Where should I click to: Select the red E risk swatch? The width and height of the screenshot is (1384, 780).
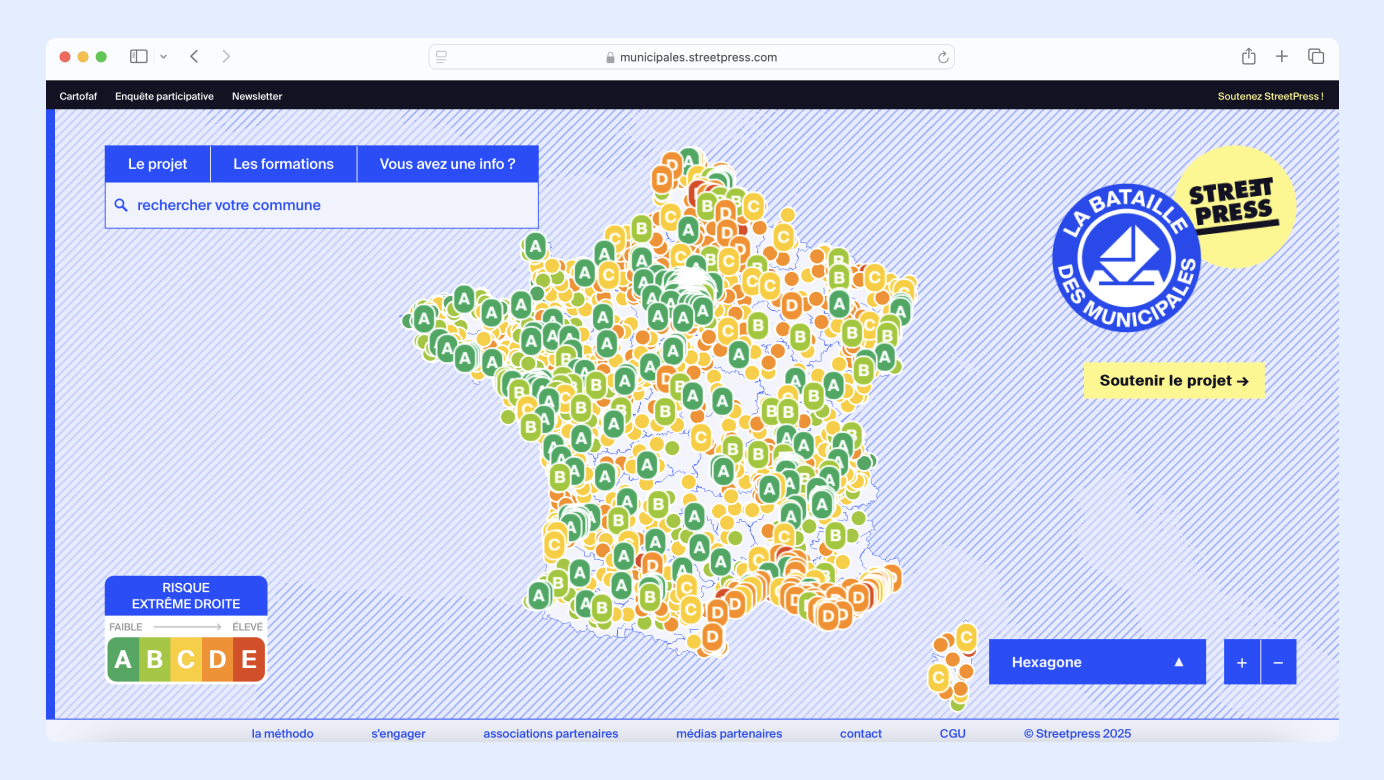(249, 660)
